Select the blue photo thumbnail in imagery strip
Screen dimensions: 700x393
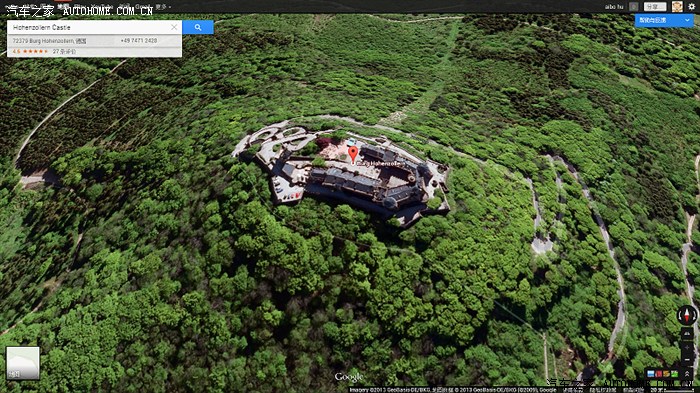(x=650, y=374)
